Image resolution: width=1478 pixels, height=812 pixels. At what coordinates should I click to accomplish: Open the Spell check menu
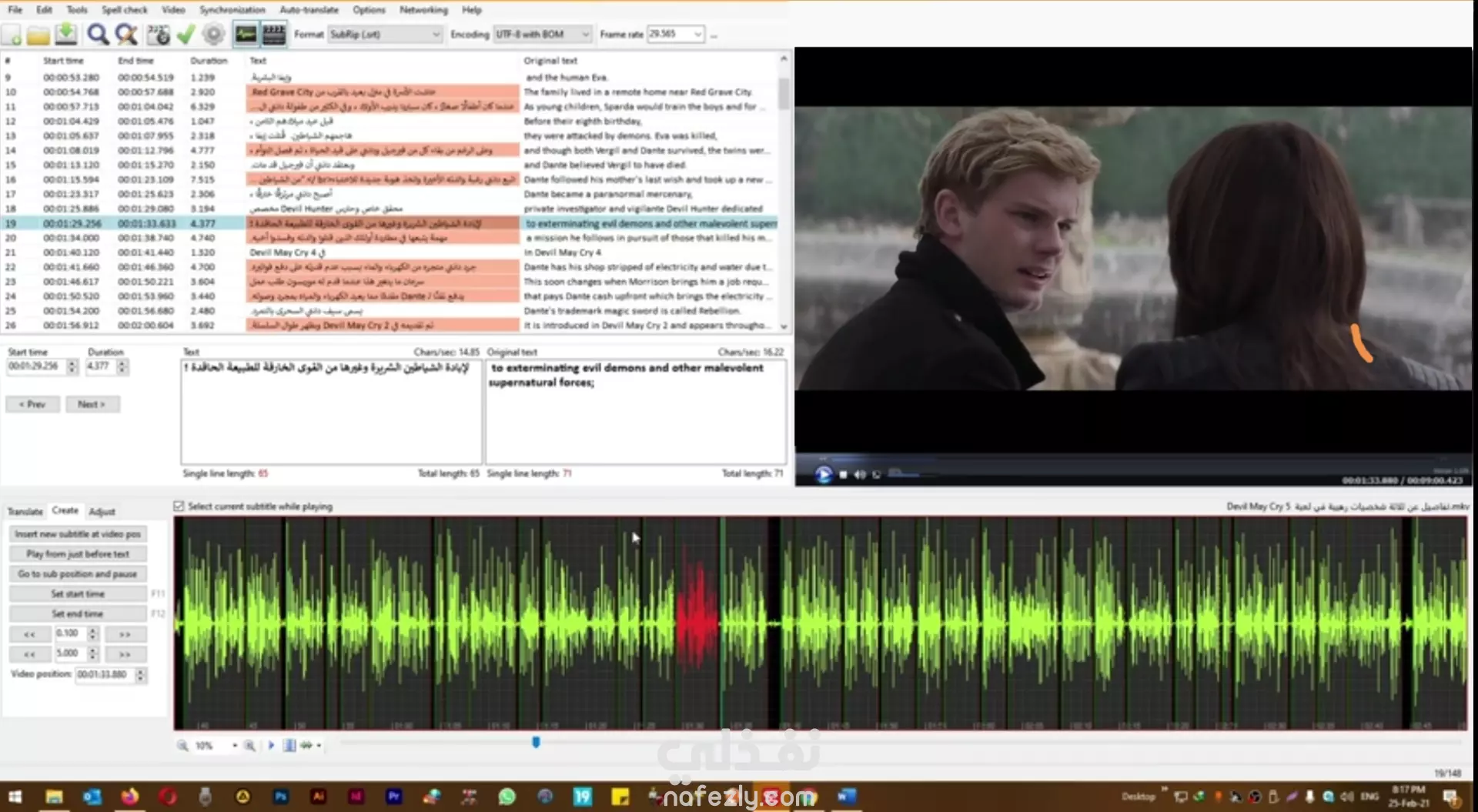(125, 10)
